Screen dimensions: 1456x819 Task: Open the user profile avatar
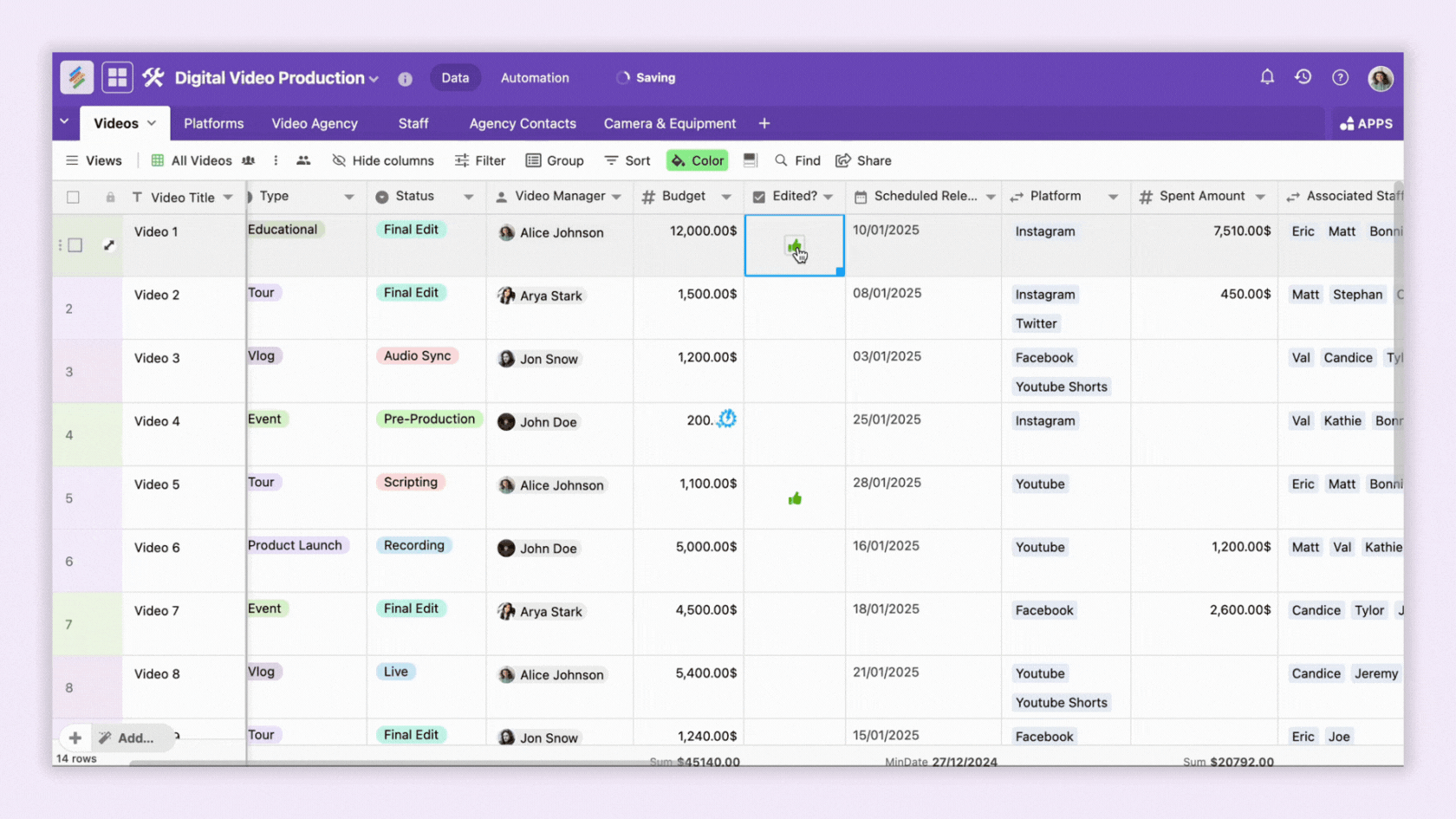point(1381,78)
